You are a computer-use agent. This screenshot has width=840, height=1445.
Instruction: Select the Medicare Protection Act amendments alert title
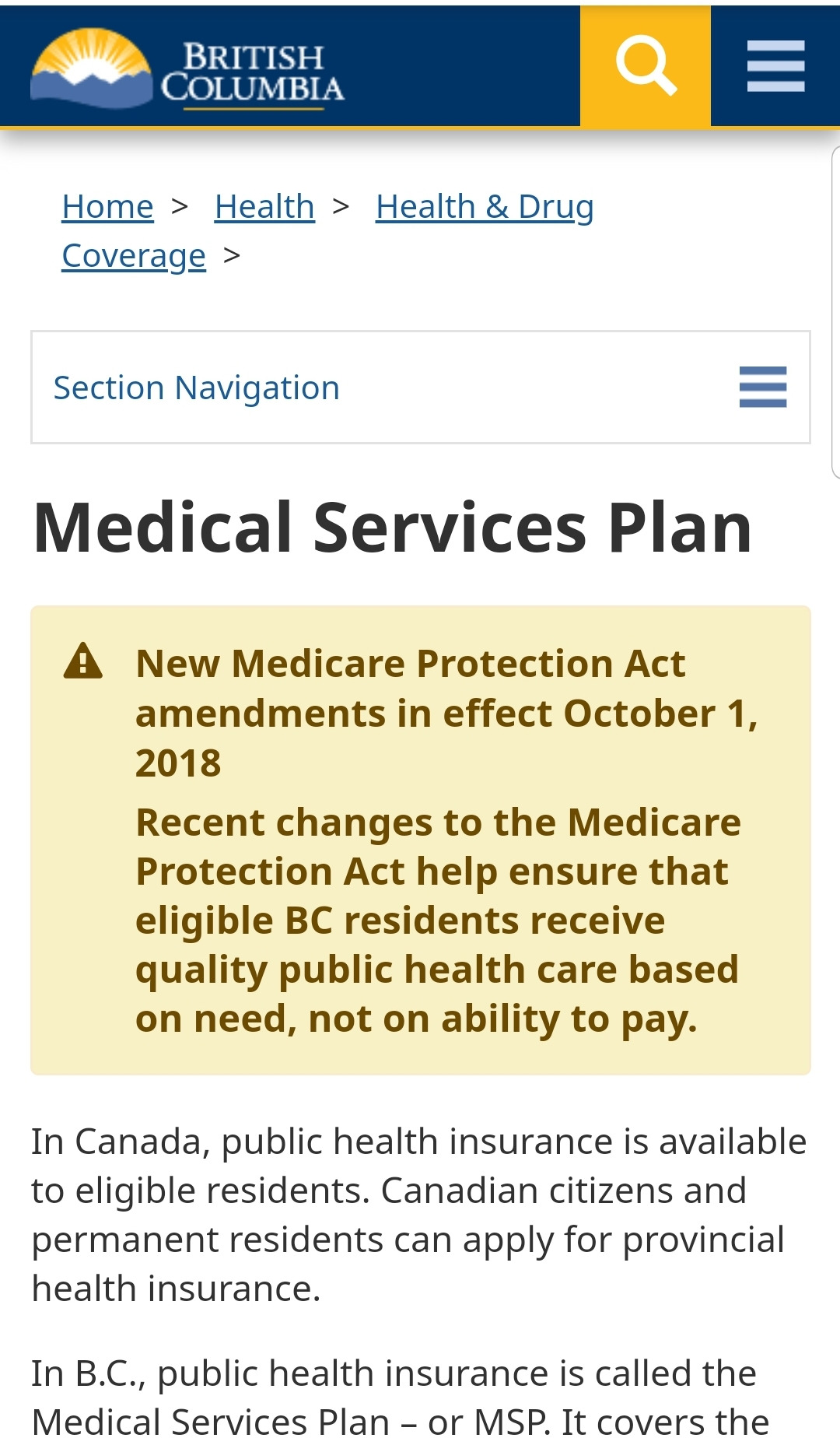pos(446,713)
